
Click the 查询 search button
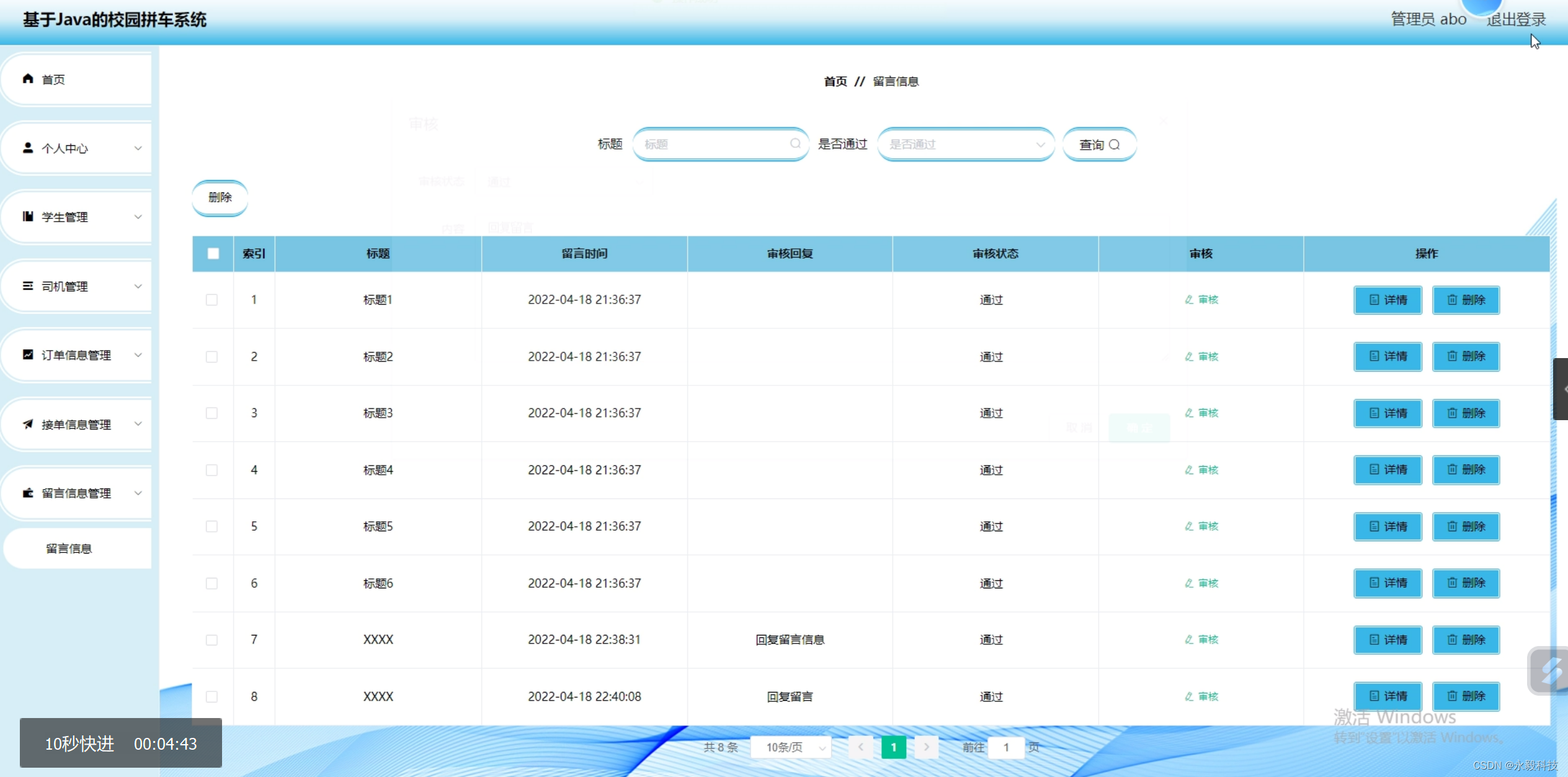[x=1099, y=145]
